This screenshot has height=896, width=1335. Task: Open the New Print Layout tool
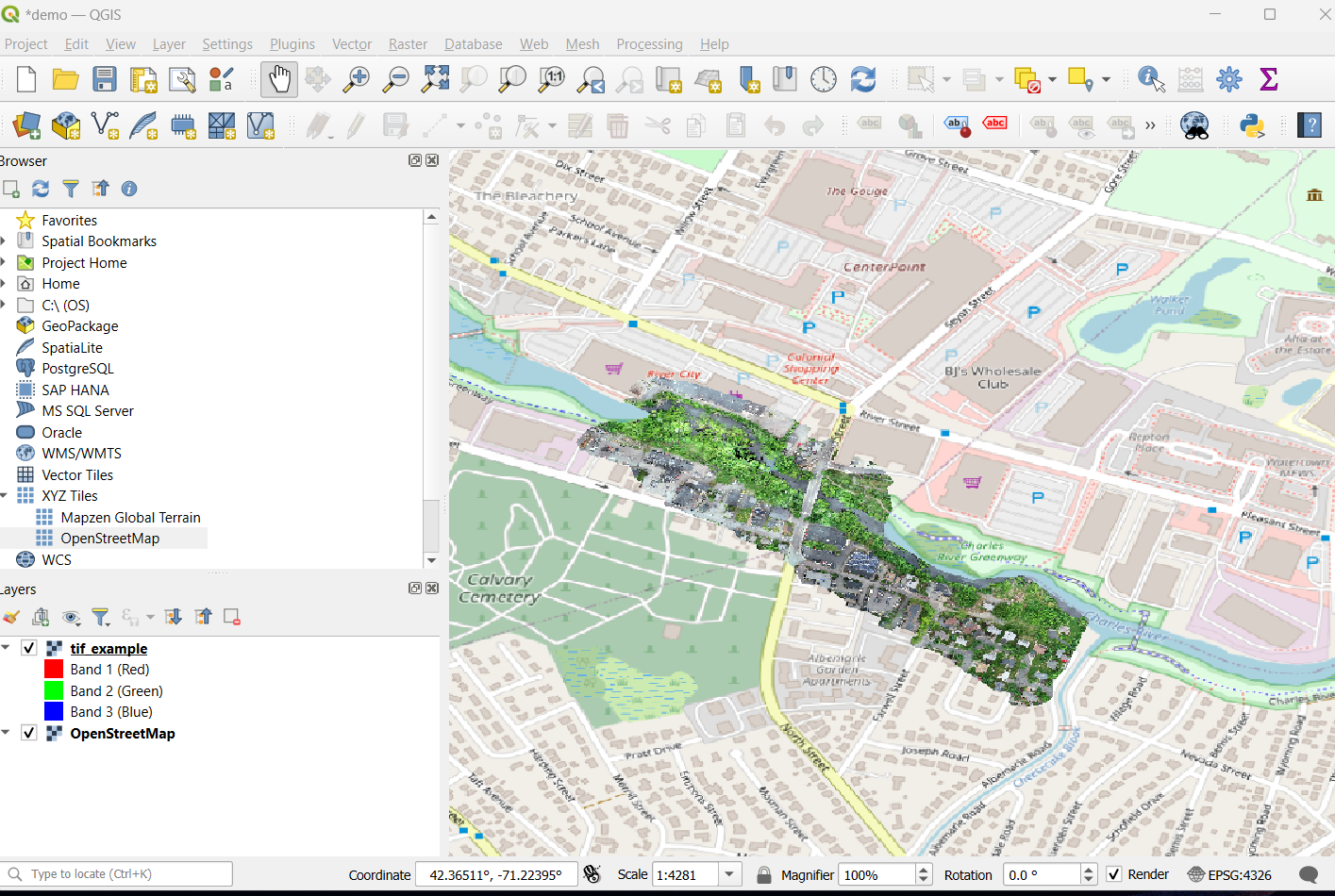pyautogui.click(x=143, y=79)
